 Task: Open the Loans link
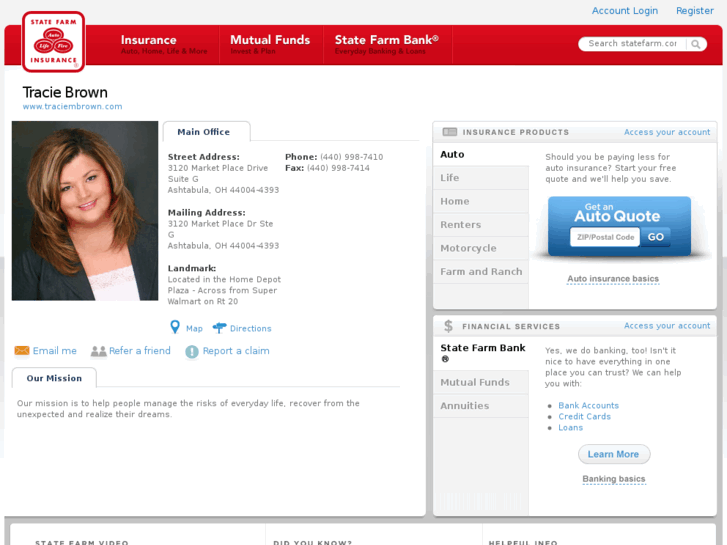tap(570, 428)
